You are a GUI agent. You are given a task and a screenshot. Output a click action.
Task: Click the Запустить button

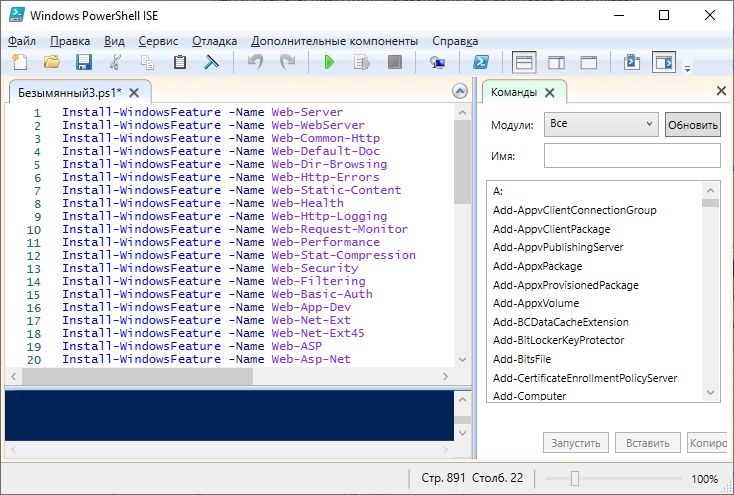coord(575,443)
